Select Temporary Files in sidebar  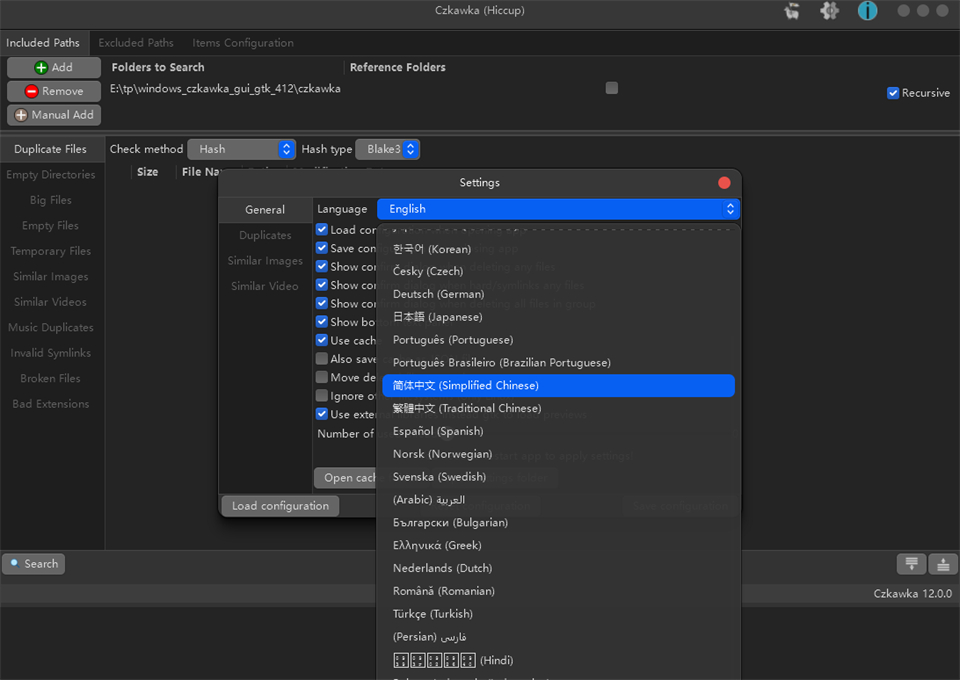[51, 251]
